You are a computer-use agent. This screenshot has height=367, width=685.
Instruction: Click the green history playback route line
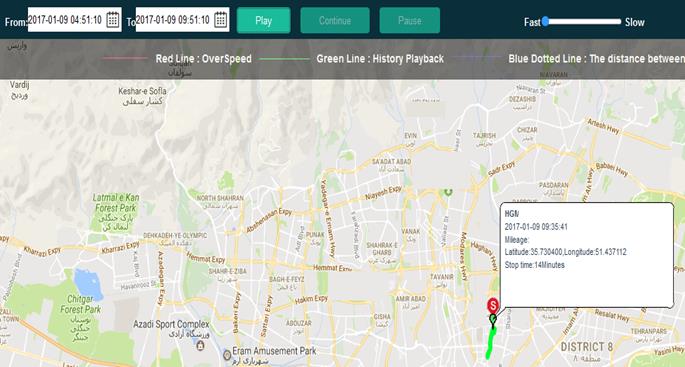pos(491,343)
